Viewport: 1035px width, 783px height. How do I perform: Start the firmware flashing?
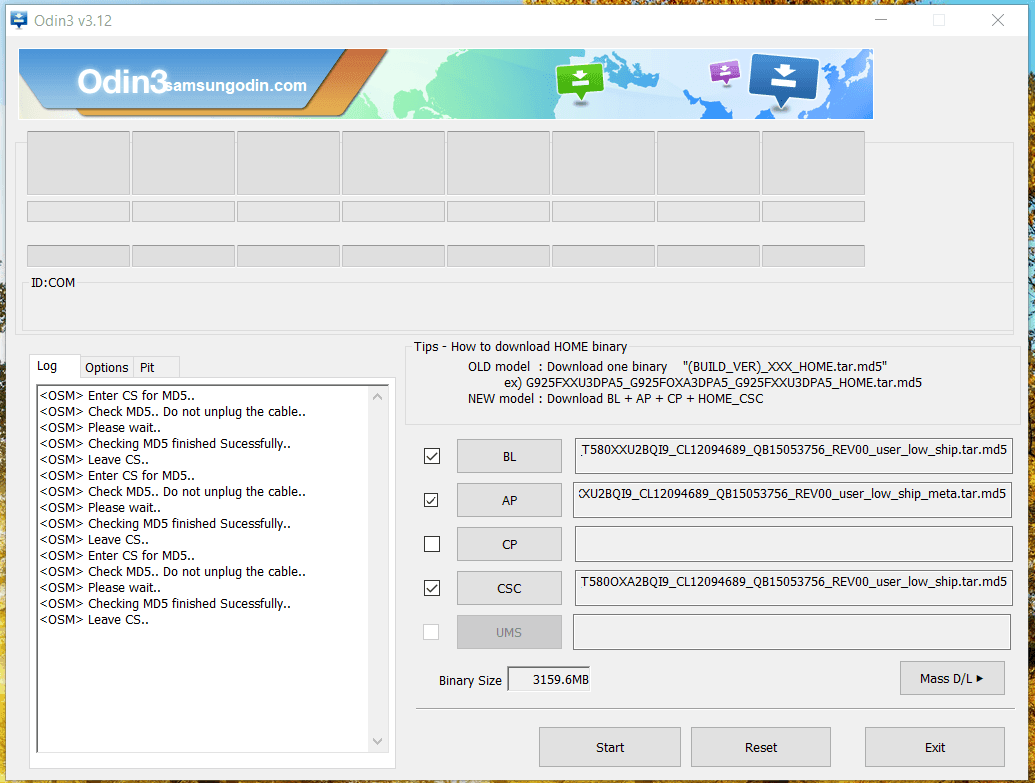pos(609,747)
